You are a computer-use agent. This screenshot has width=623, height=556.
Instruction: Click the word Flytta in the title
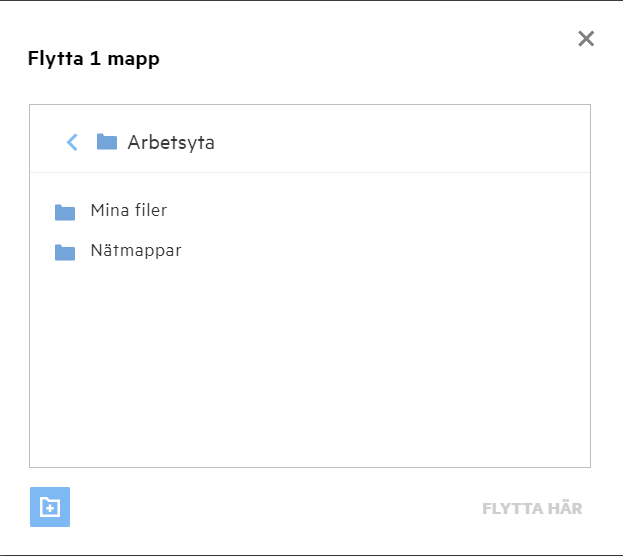(55, 59)
